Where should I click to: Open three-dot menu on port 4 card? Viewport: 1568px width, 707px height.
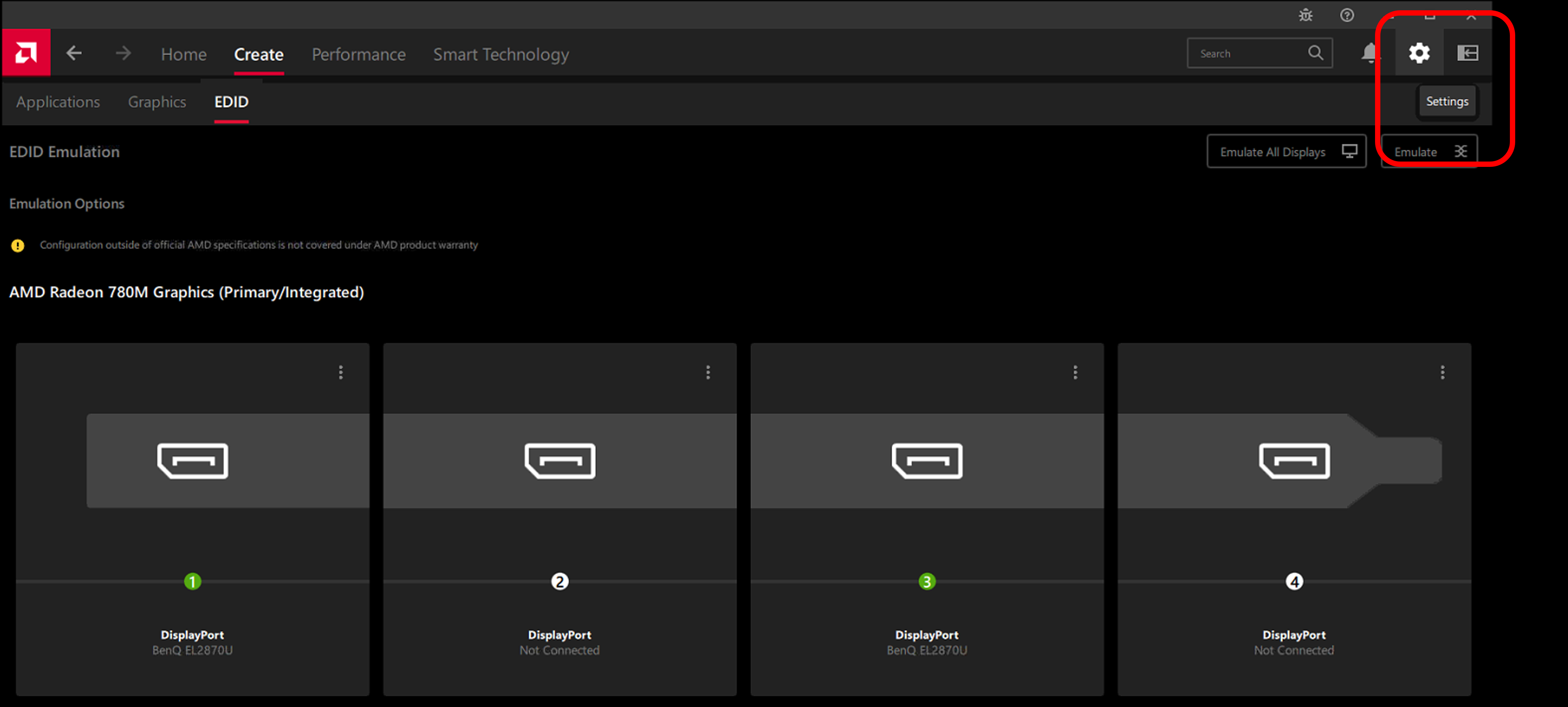click(1442, 372)
